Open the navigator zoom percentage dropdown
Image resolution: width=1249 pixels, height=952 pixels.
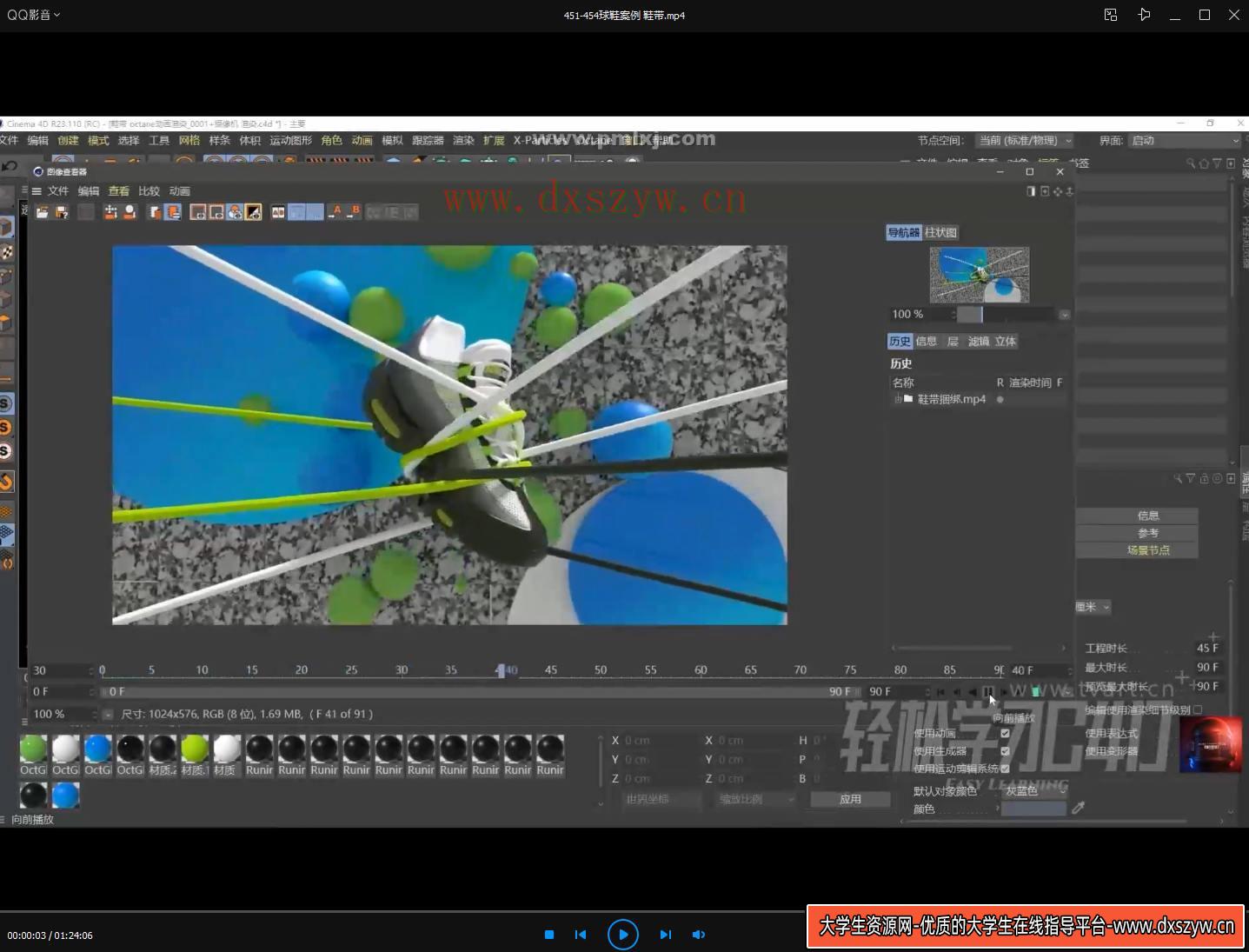(1064, 315)
